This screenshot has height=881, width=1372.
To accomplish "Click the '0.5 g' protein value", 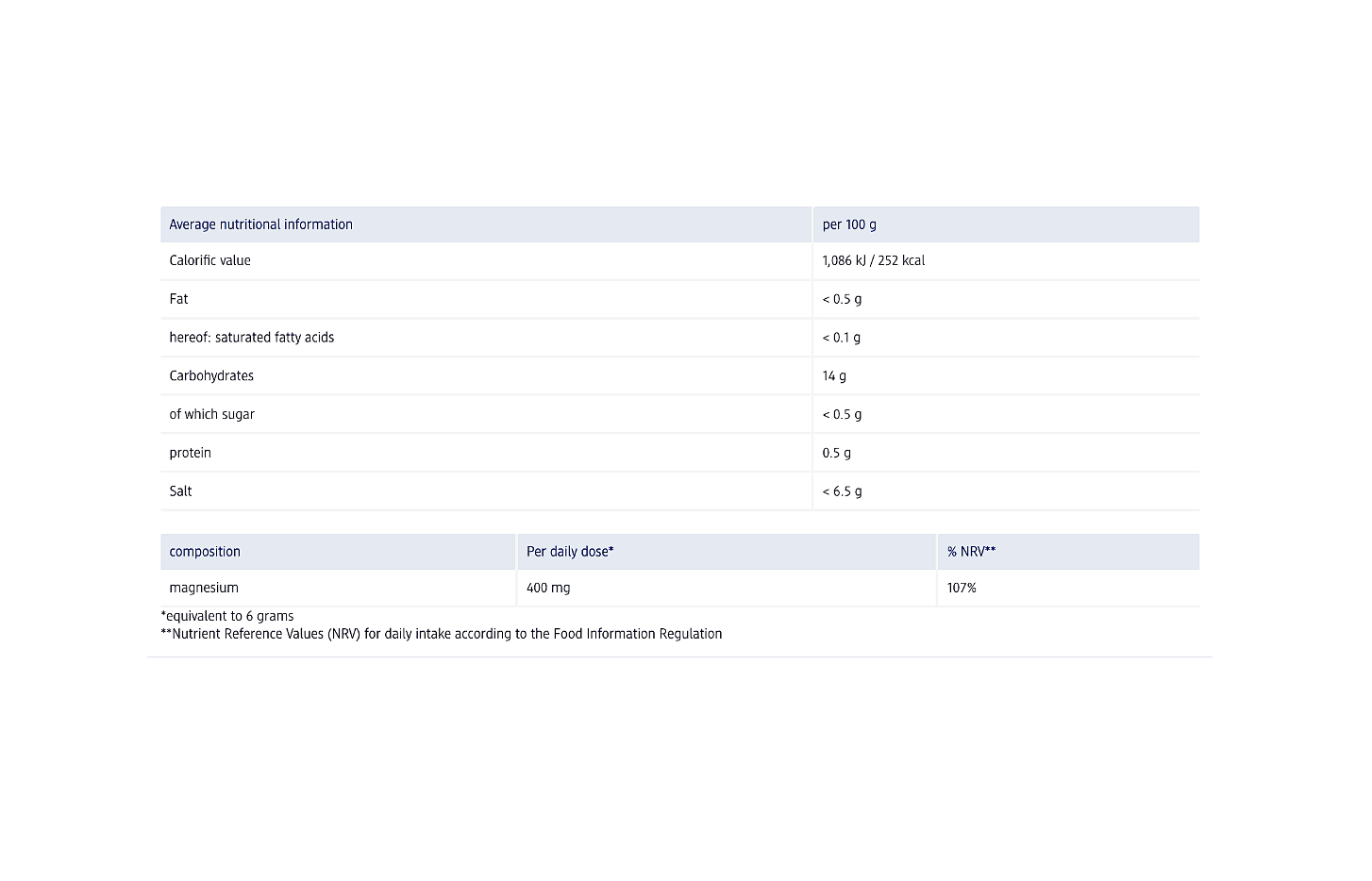I will point(836,453).
